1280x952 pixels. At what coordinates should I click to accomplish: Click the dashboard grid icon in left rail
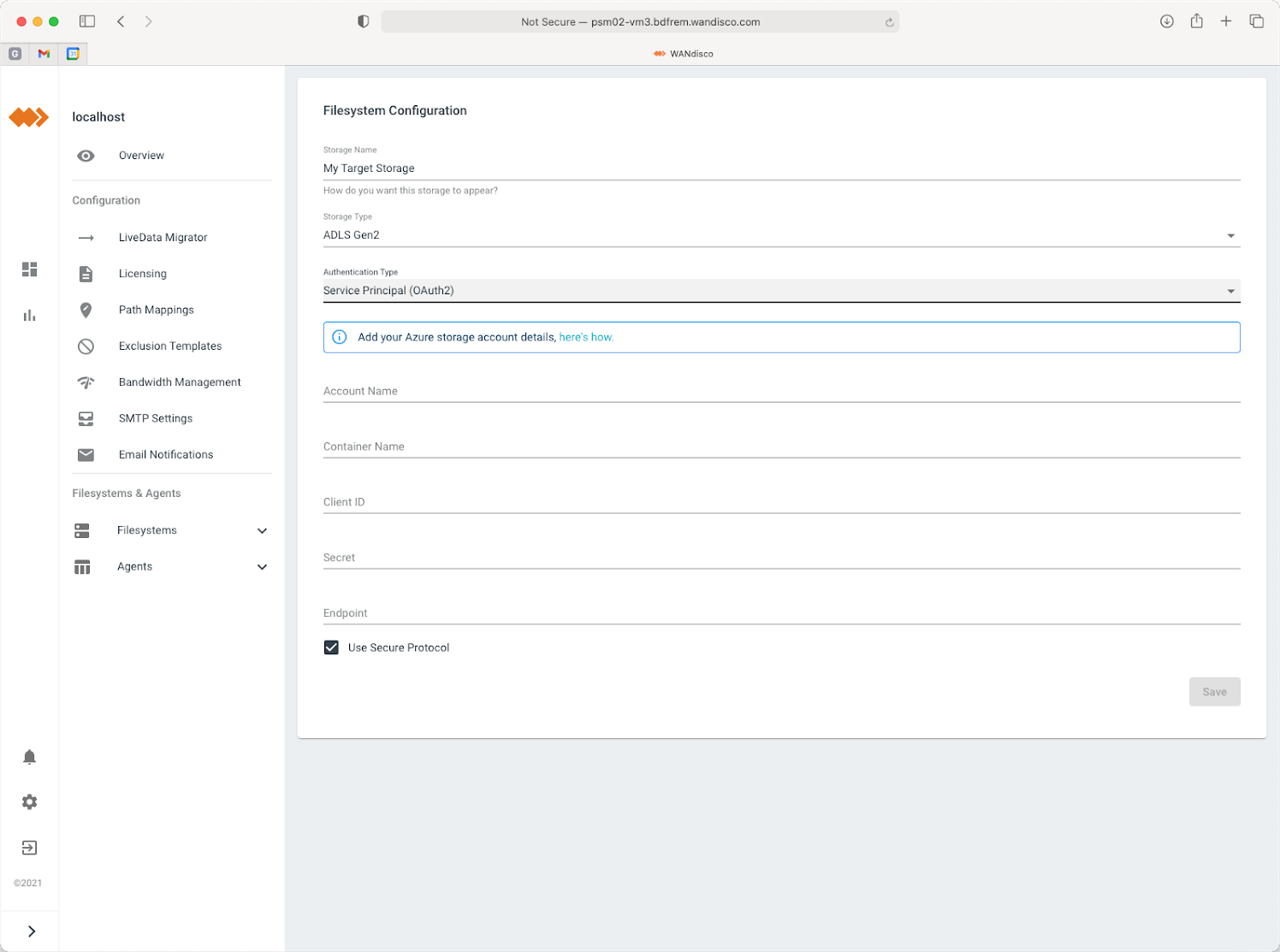pos(29,269)
